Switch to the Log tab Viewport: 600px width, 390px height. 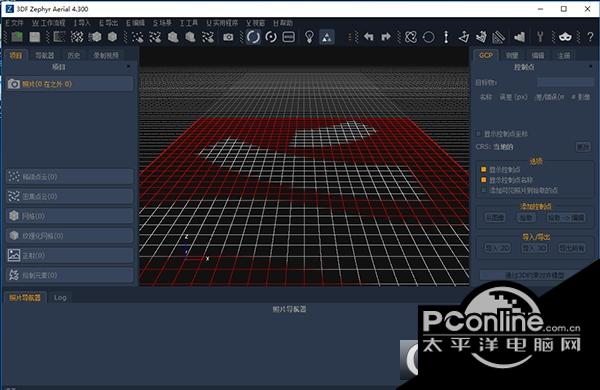coord(60,297)
